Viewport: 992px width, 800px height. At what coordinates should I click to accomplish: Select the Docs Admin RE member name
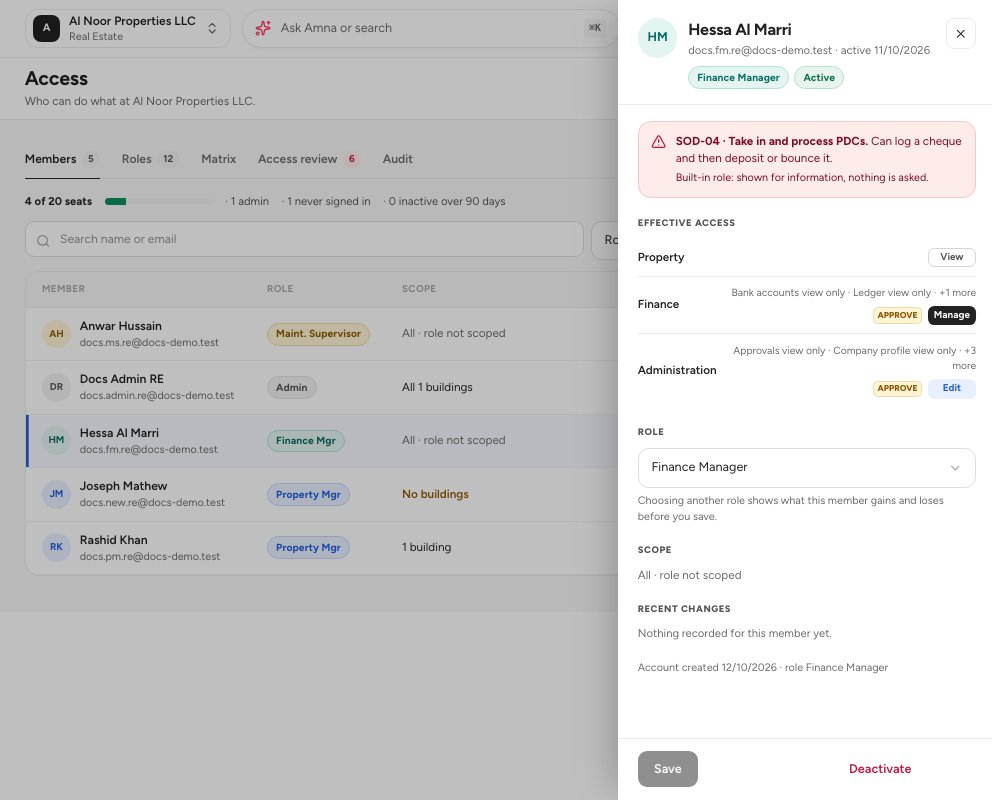121,379
